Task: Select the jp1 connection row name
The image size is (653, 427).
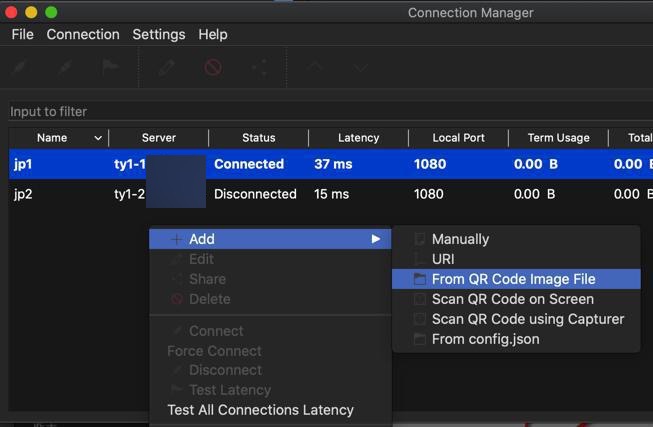Action: pos(22,164)
